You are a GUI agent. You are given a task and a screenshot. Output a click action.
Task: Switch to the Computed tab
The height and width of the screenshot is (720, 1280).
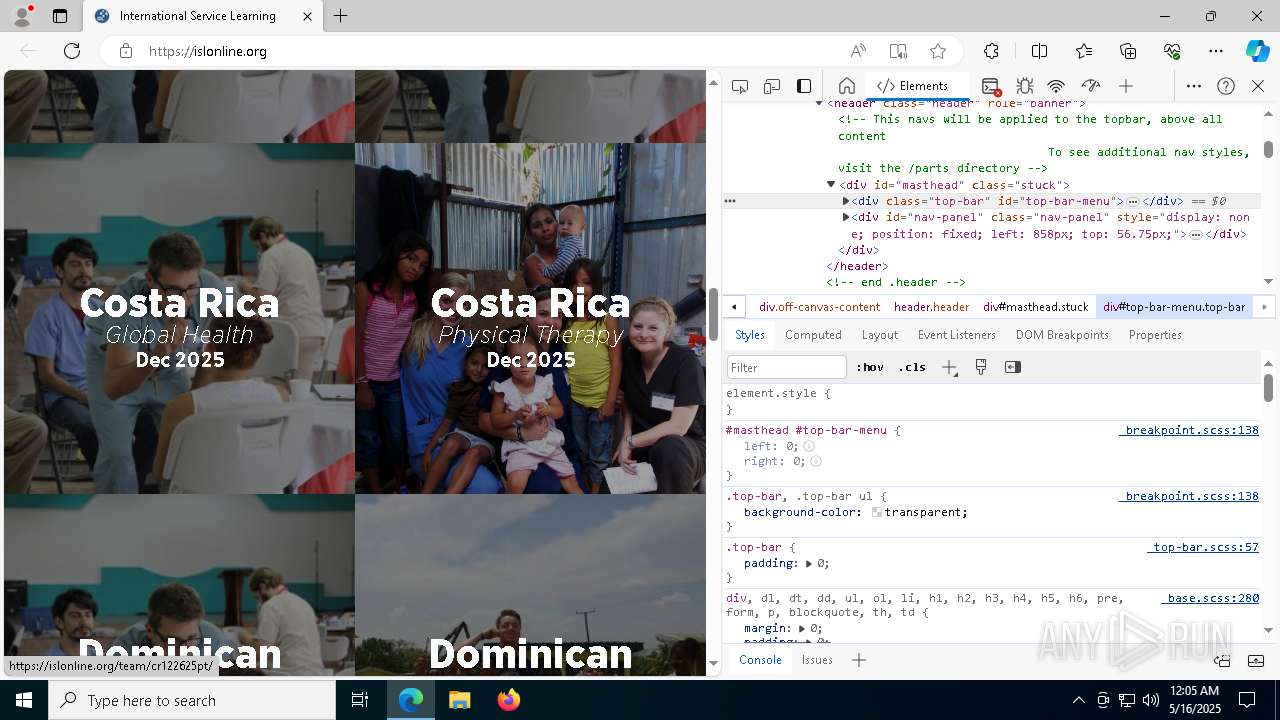pyautogui.click(x=813, y=335)
